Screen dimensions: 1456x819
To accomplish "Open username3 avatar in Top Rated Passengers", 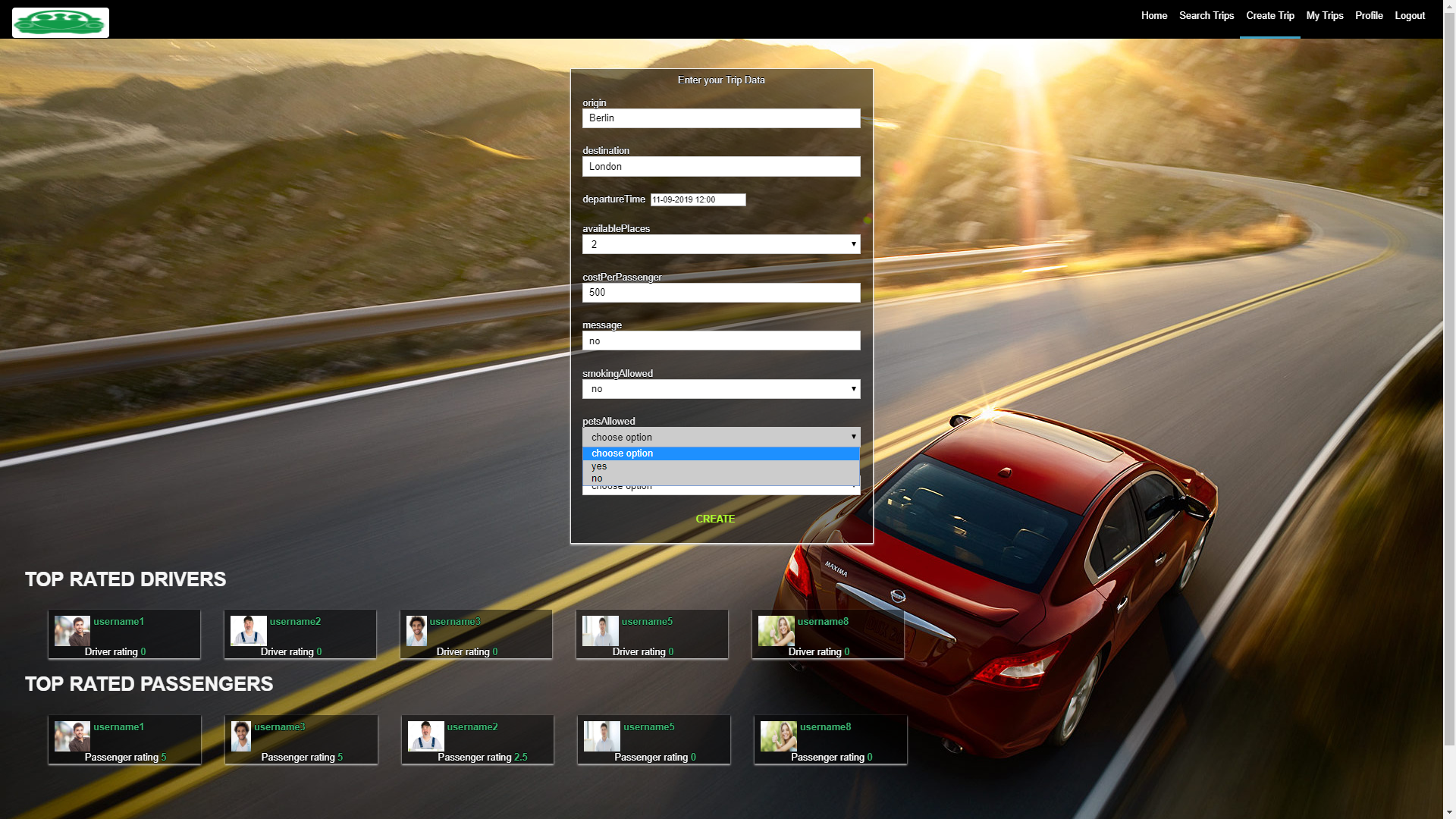I will pyautogui.click(x=240, y=736).
